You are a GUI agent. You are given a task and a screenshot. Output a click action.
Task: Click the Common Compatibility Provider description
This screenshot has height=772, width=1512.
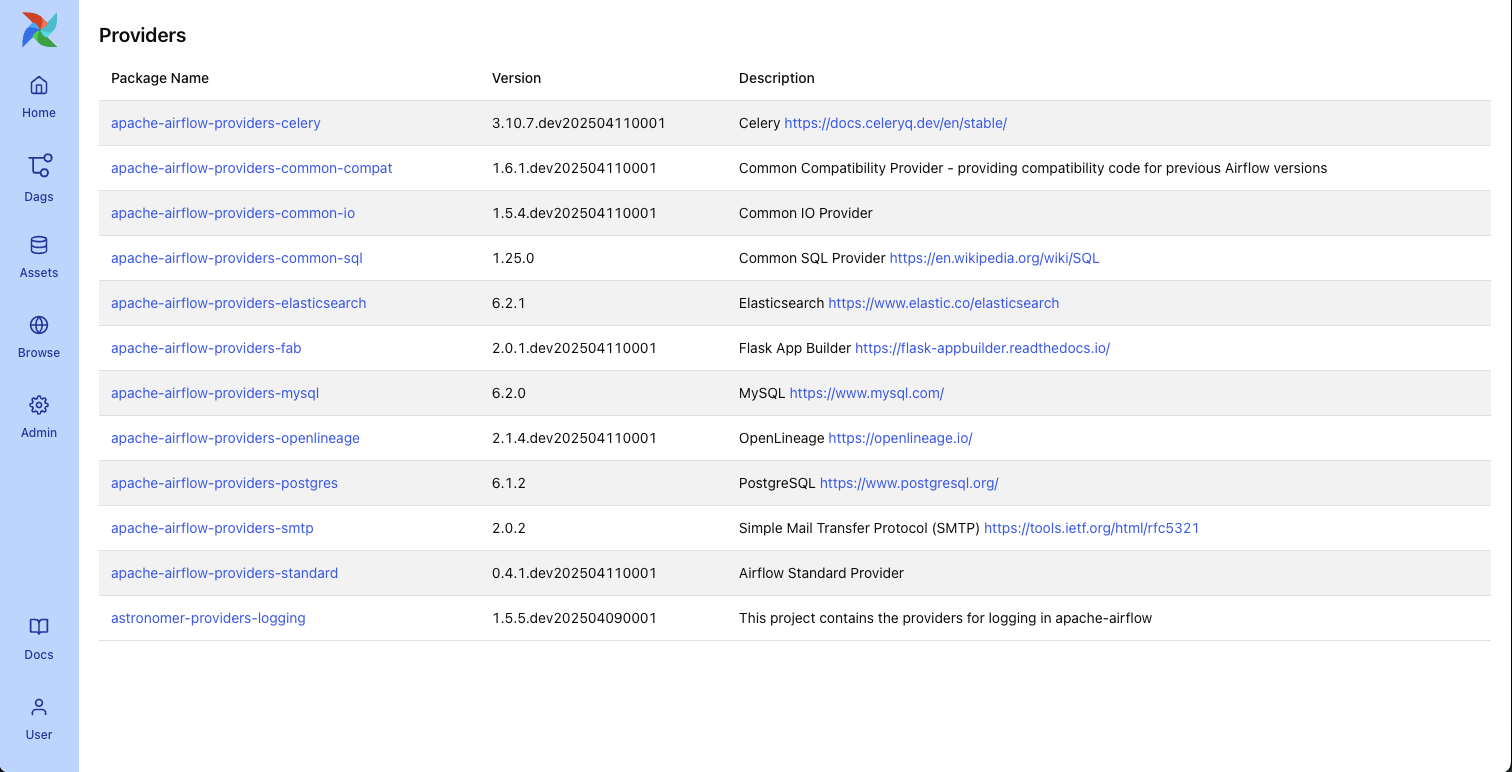(1033, 168)
